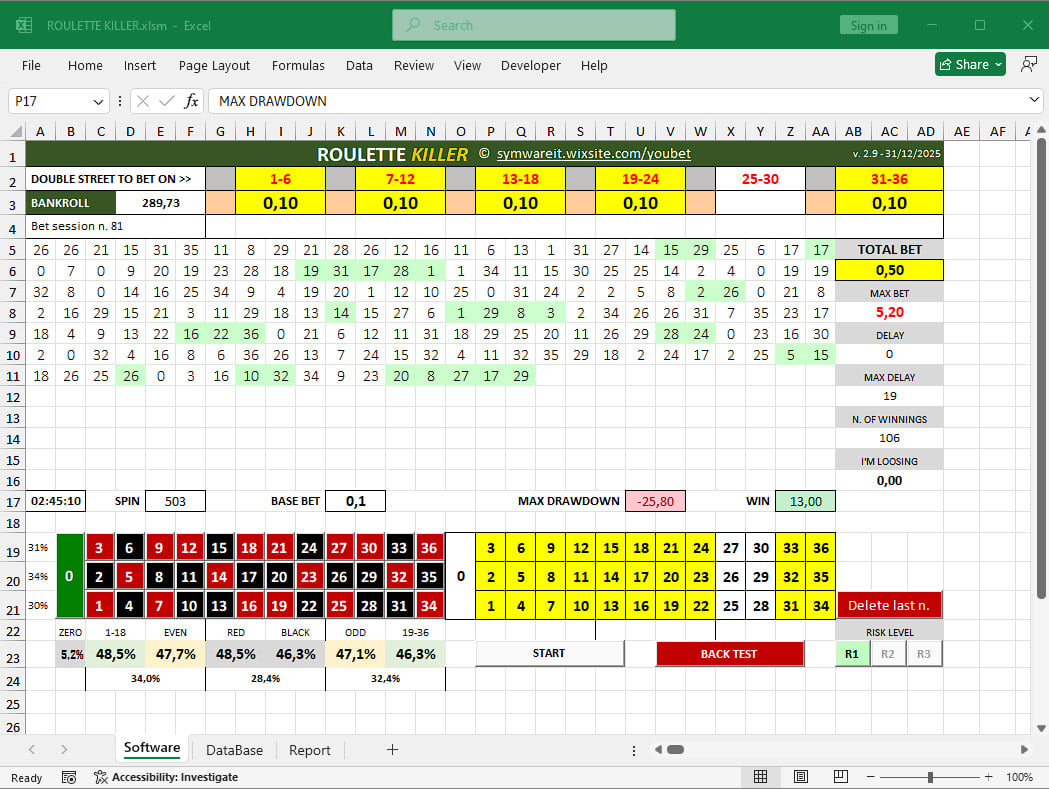Click the Sign in button
The height and width of the screenshot is (789, 1049).
pos(868,25)
